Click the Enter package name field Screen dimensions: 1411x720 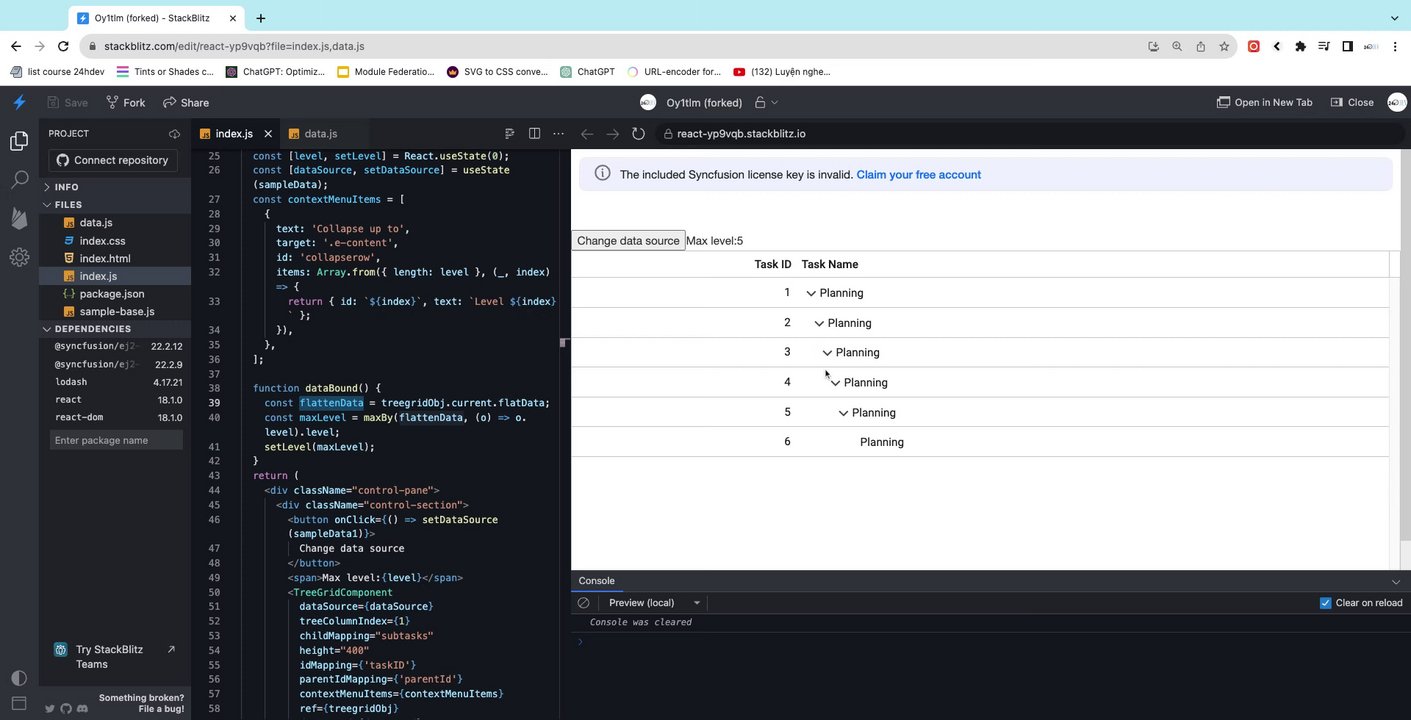116,440
